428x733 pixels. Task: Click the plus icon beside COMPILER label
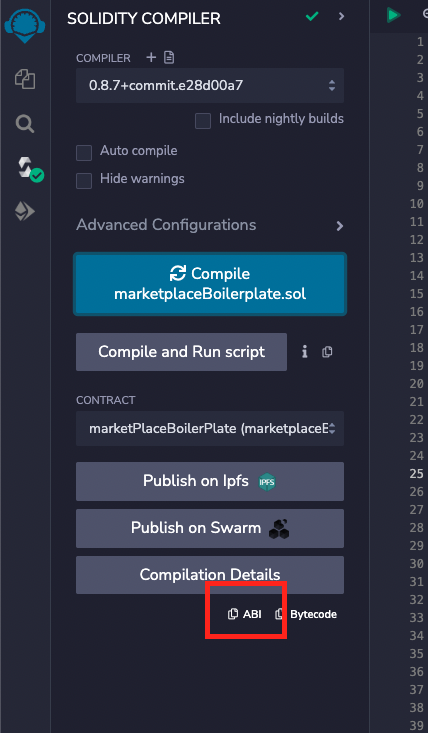(x=151, y=57)
